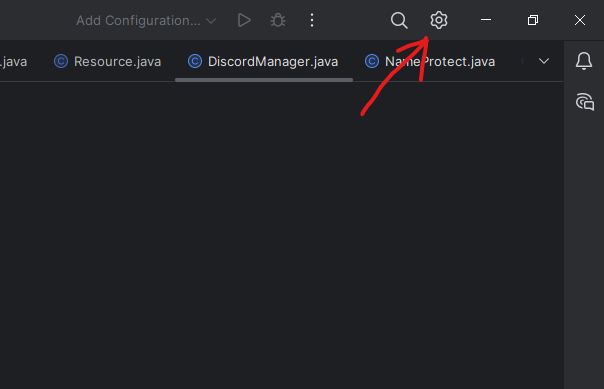This screenshot has width=604, height=389.
Task: Select the DiscordManager.java tab
Action: click(x=263, y=62)
